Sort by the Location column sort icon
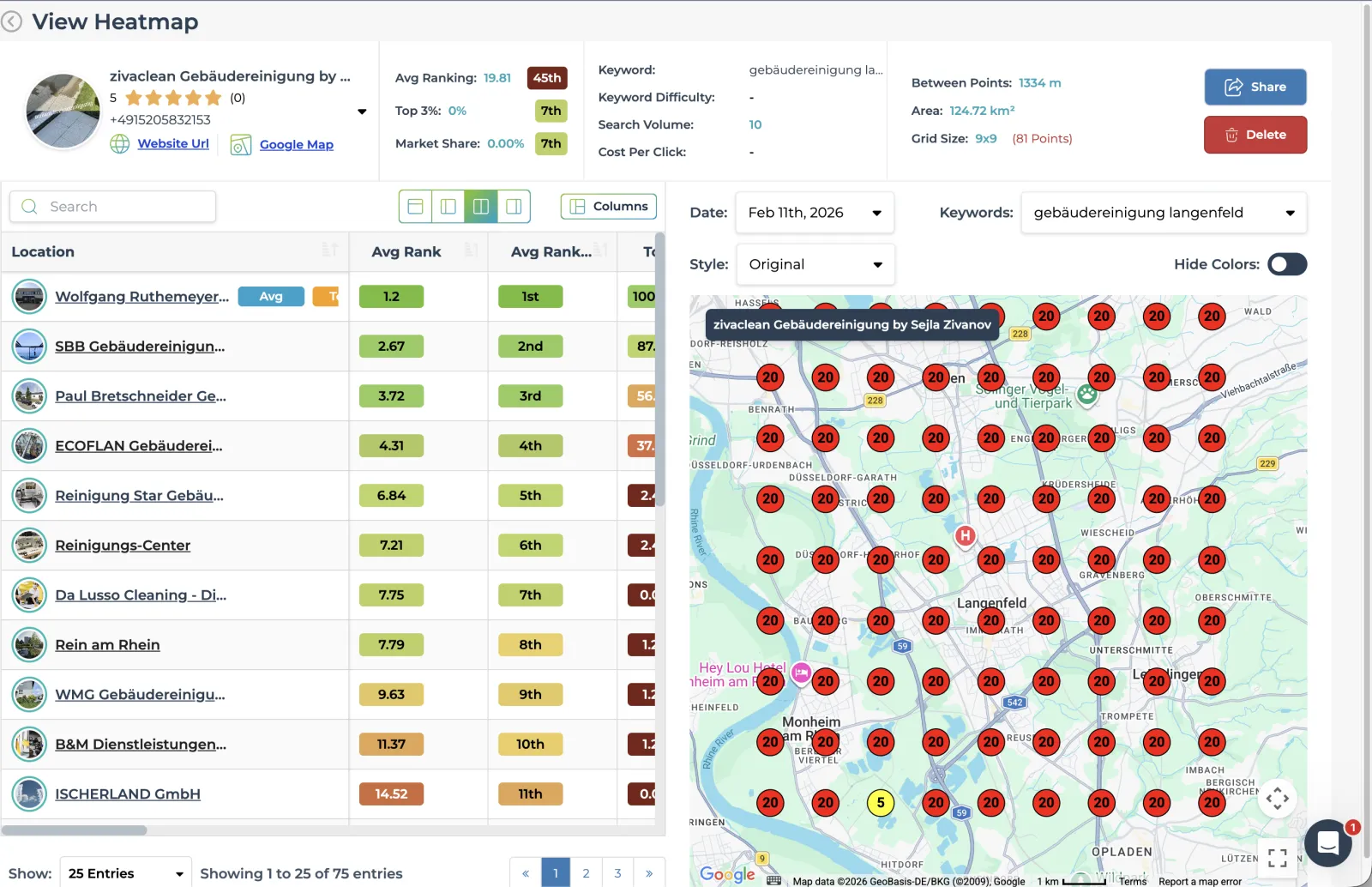The width and height of the screenshot is (1372, 887). click(330, 250)
